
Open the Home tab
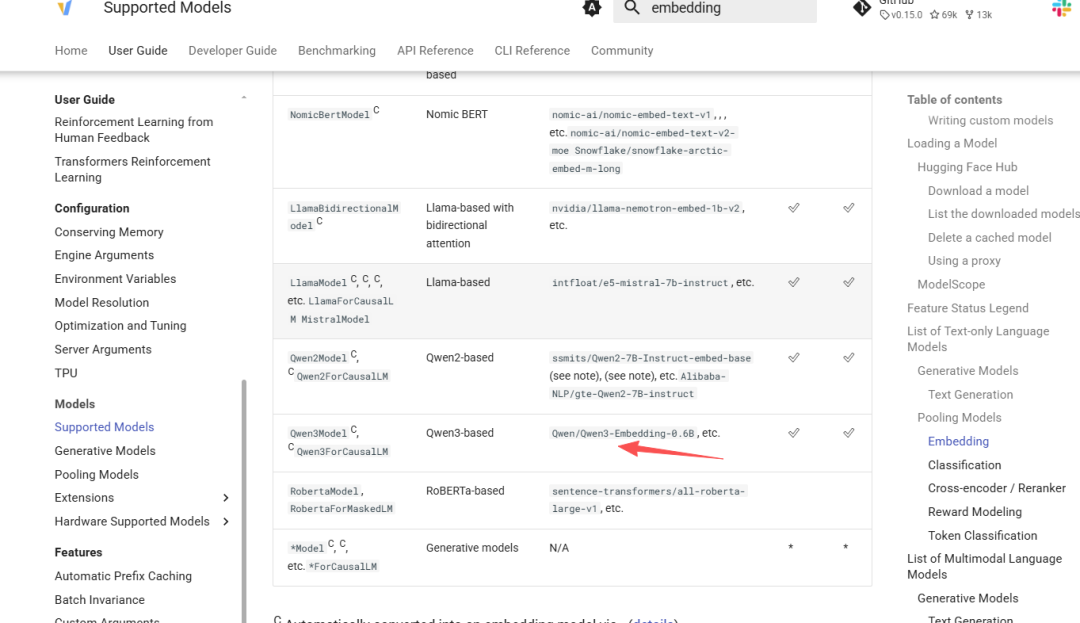[71, 50]
